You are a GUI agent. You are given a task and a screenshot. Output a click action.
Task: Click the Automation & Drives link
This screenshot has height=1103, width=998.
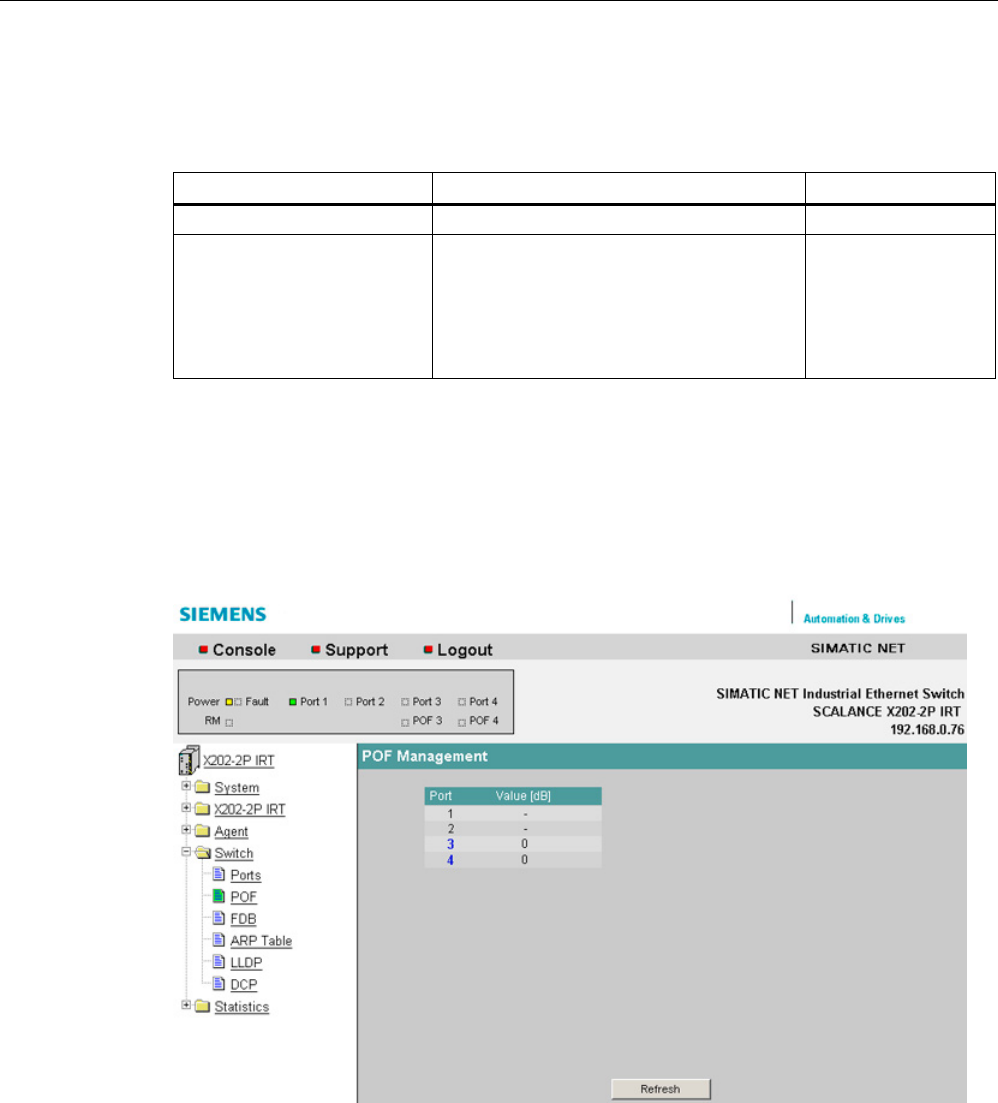[854, 619]
